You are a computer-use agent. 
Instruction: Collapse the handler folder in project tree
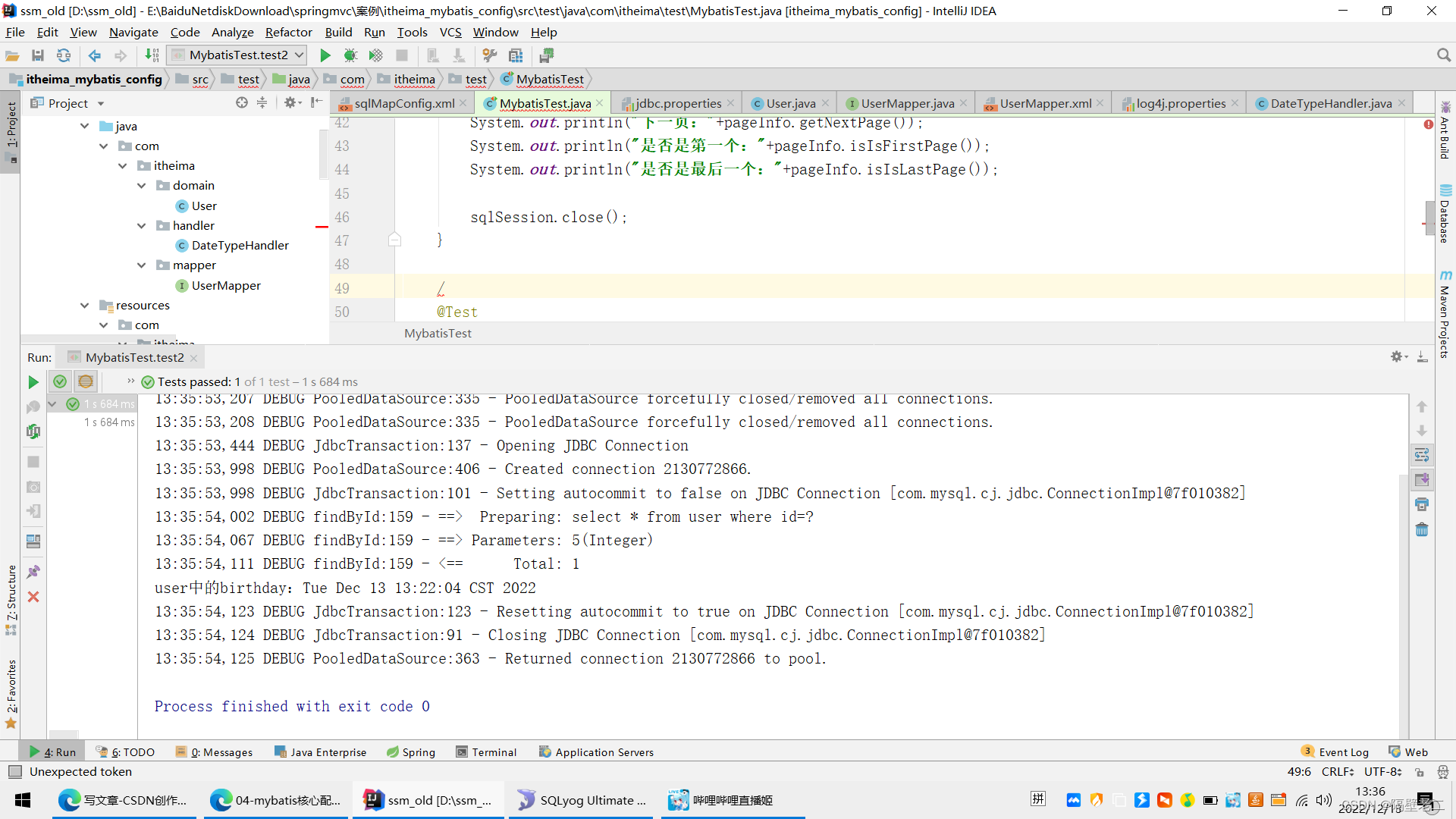coord(142,226)
